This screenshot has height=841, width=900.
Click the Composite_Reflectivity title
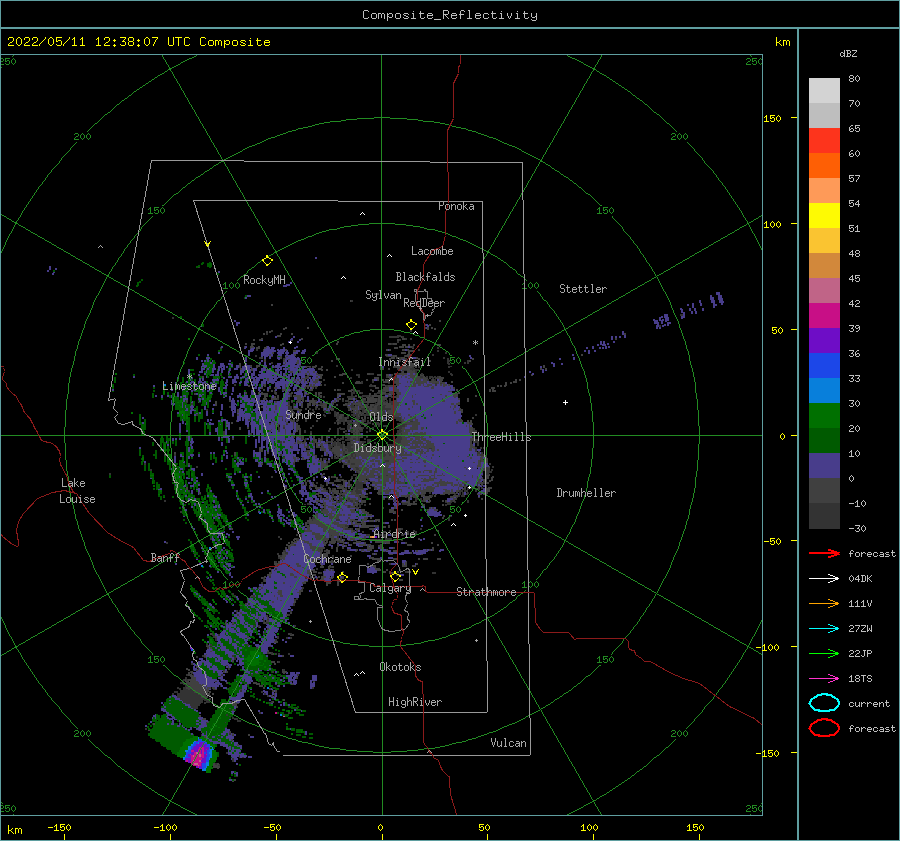[x=450, y=15]
